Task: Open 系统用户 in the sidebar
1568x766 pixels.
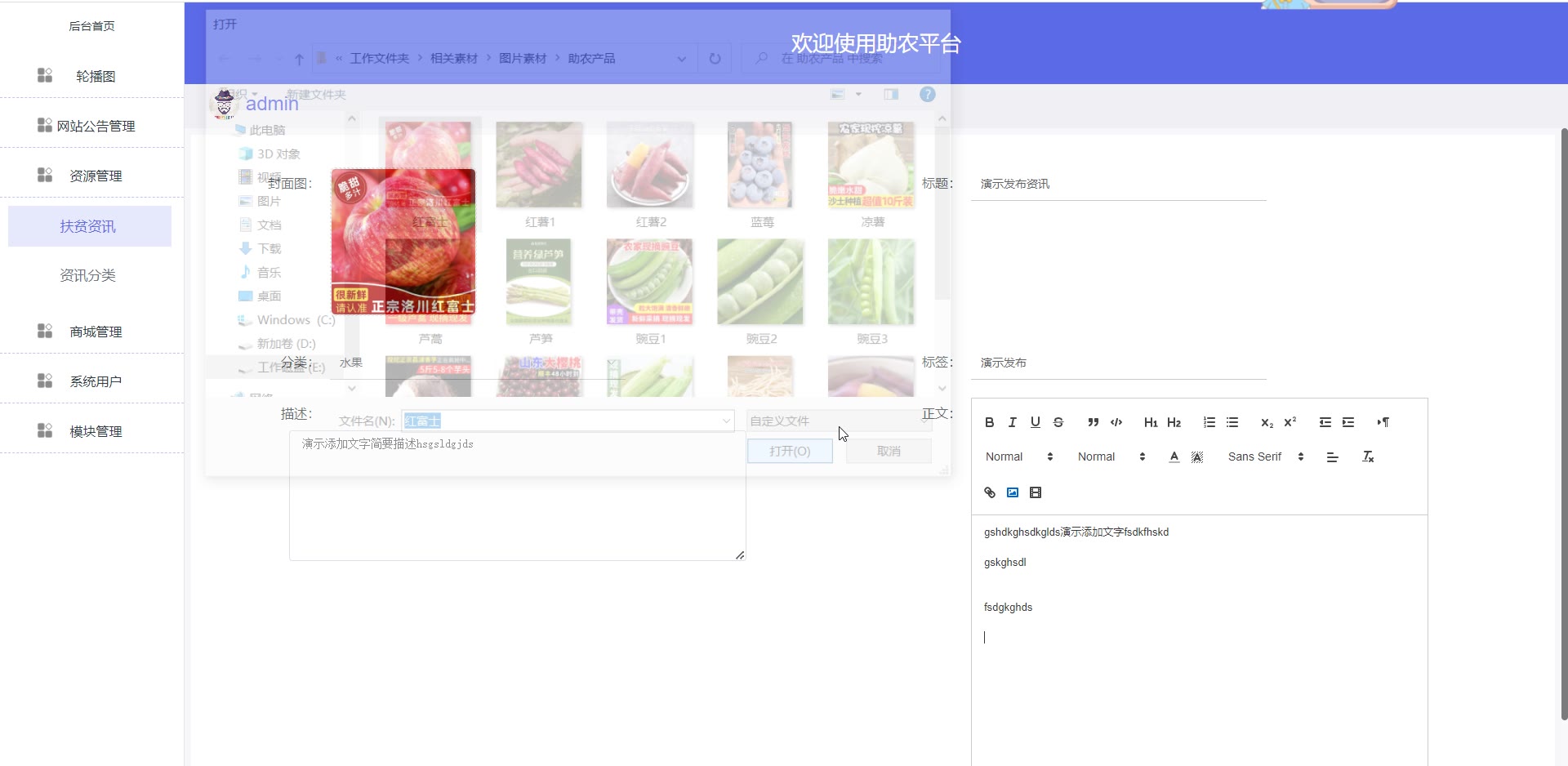Action: point(96,381)
